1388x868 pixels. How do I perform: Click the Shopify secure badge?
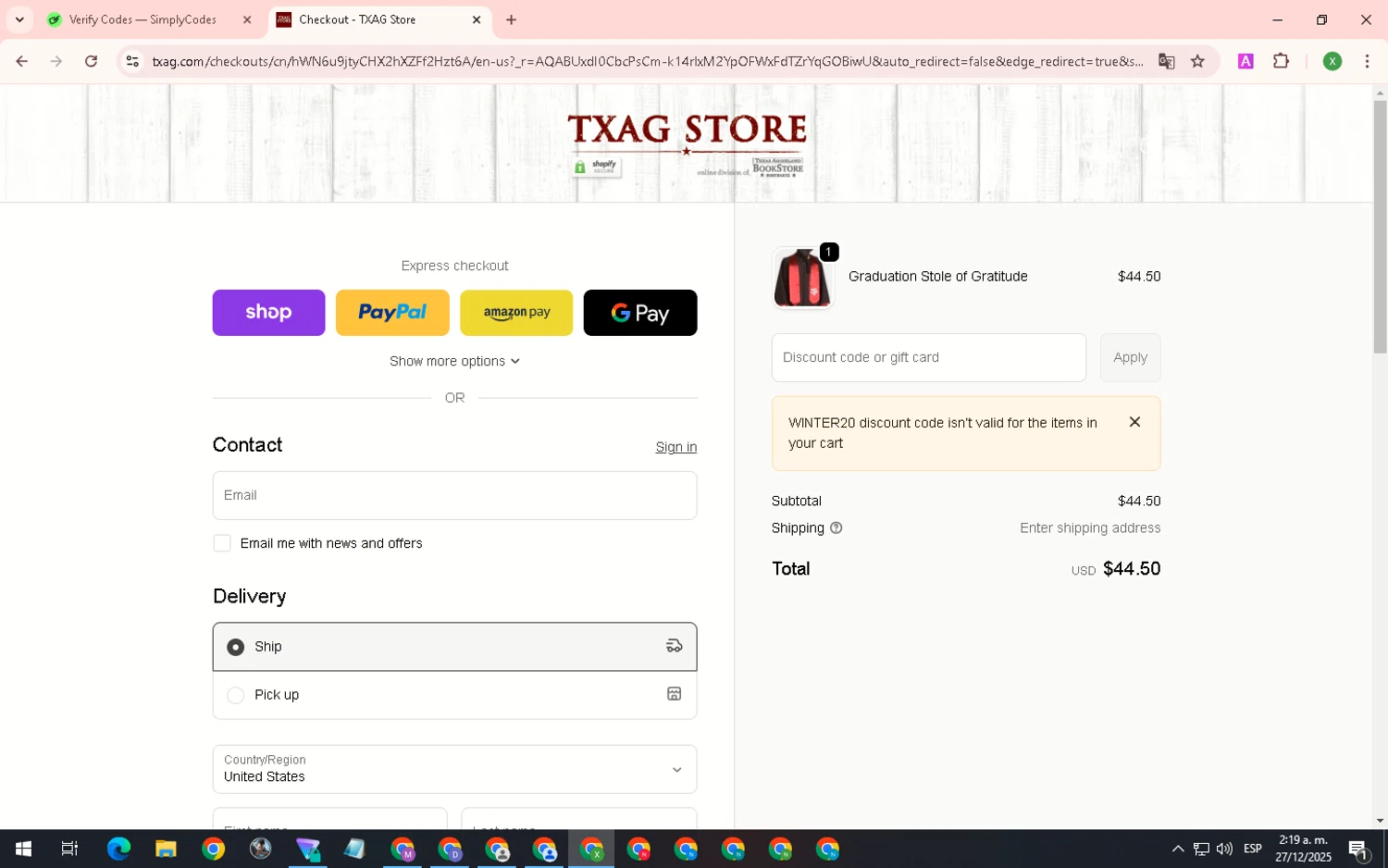click(x=596, y=167)
